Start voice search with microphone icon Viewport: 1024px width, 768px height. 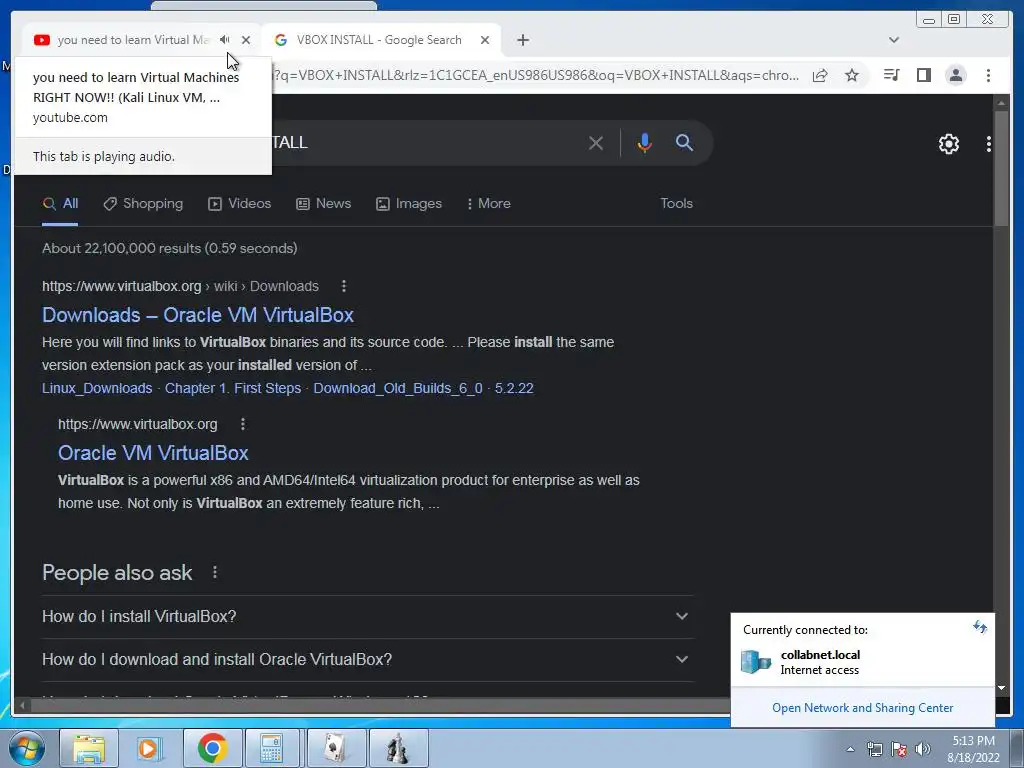point(644,142)
